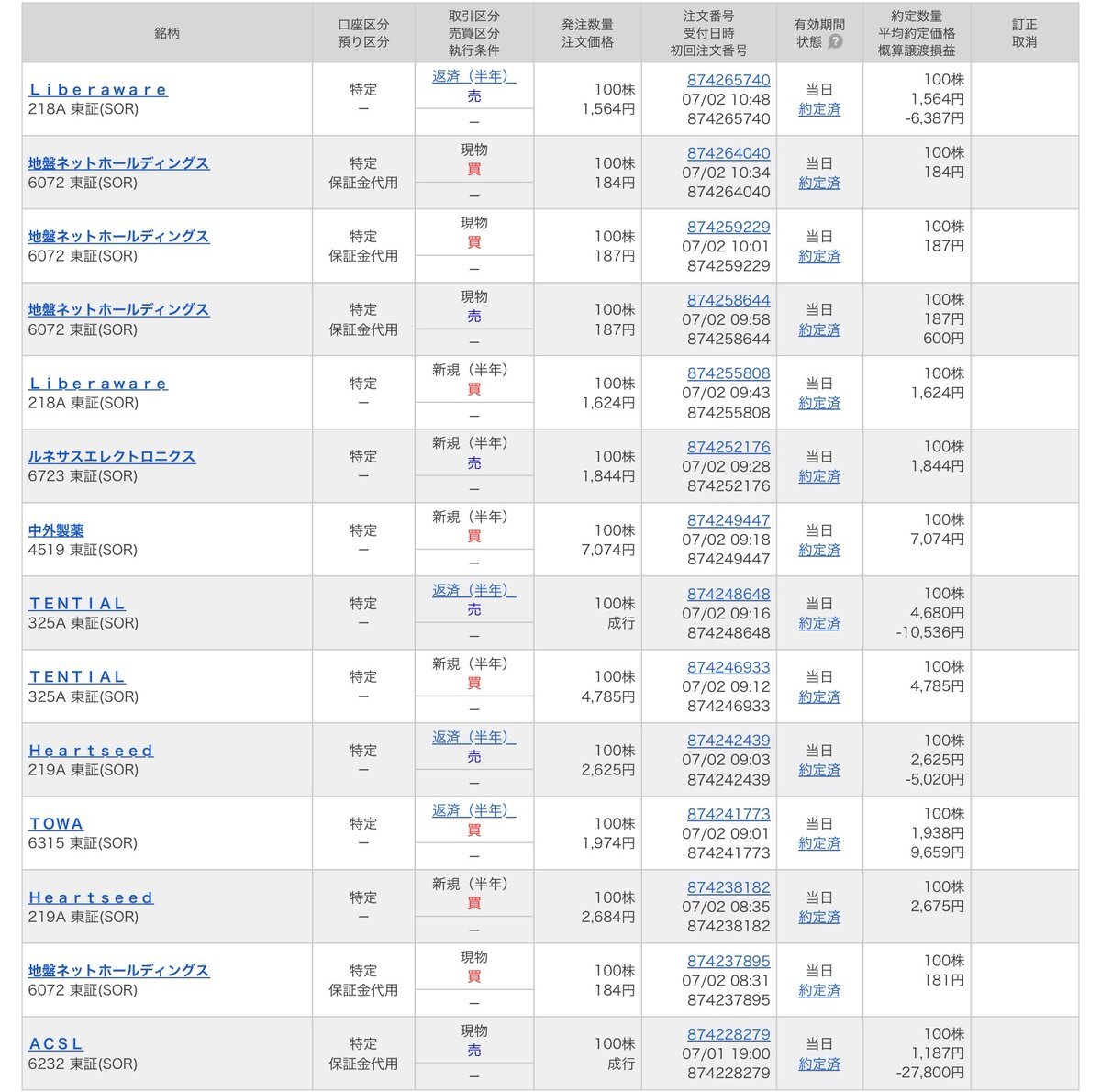Click 返済（半年） link in Heartseed's 2,625円 row

[473, 737]
